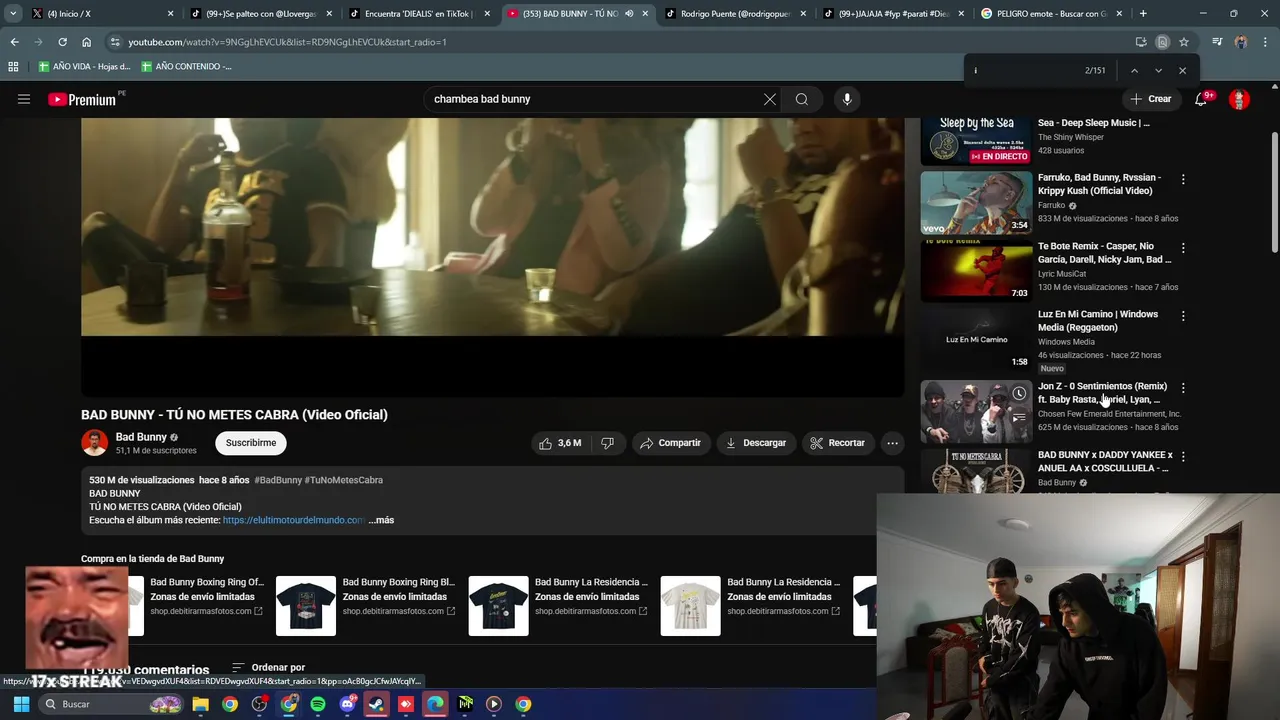The width and height of the screenshot is (1280, 720).
Task: Like the video with 3,6 M likes
Action: pyautogui.click(x=560, y=443)
